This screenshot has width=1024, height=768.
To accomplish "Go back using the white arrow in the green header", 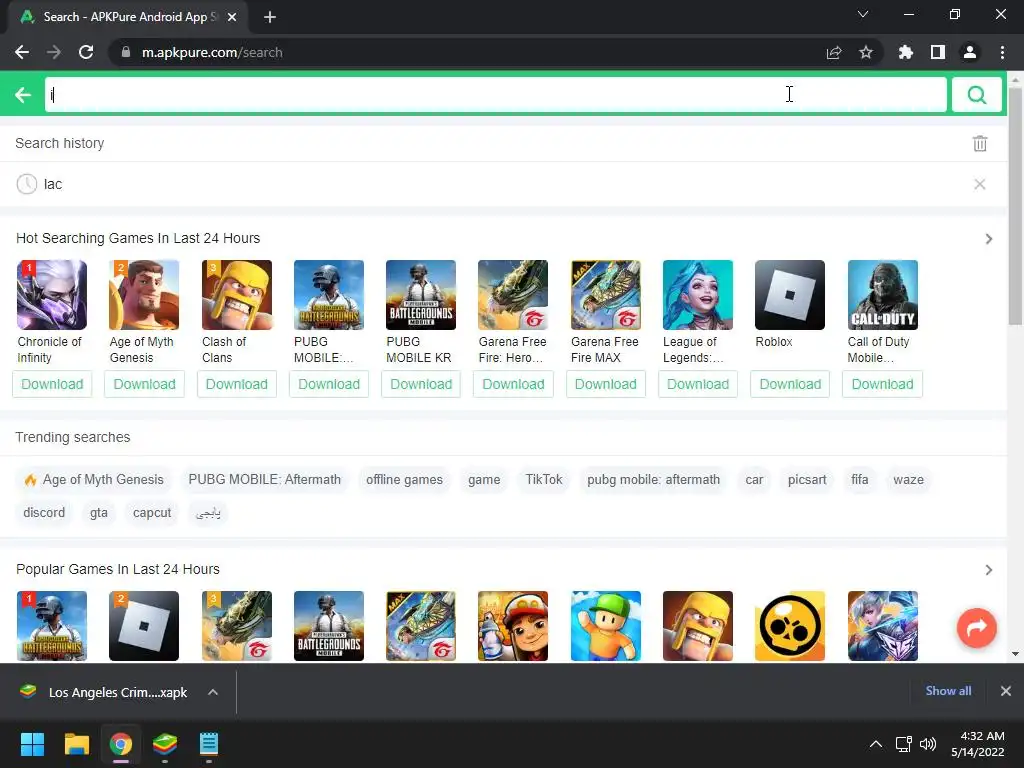I will tap(23, 95).
